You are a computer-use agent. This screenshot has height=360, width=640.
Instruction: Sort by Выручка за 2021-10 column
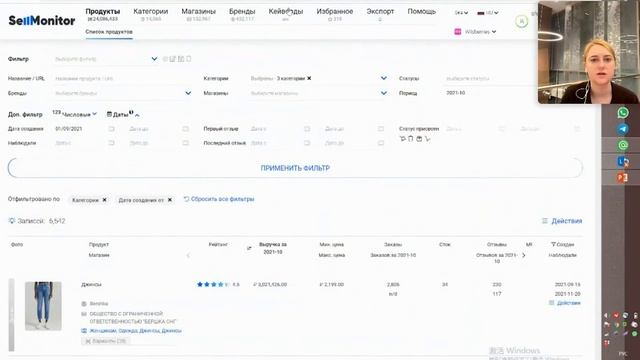273,248
